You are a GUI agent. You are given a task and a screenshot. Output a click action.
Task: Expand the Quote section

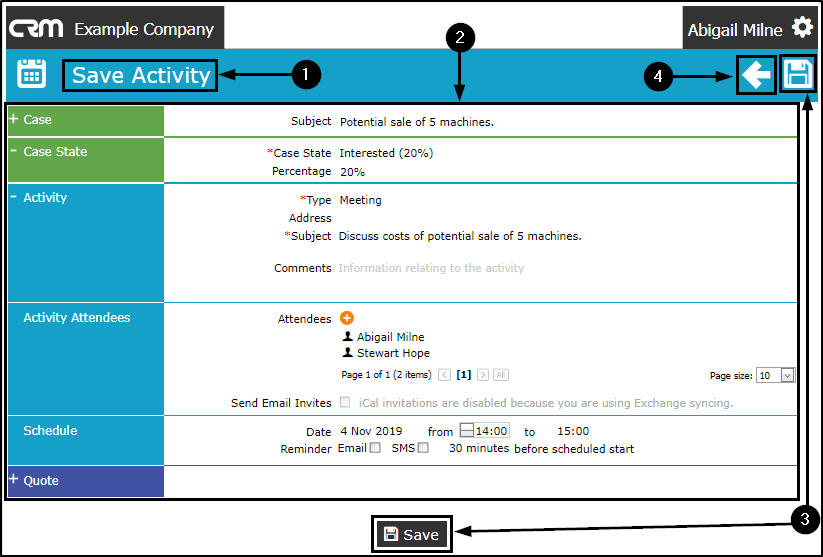point(14,480)
